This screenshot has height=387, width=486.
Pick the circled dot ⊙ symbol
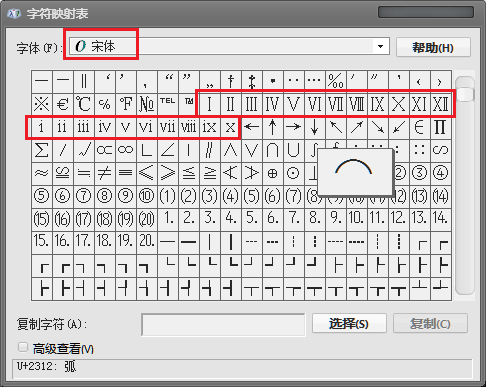click(294, 173)
